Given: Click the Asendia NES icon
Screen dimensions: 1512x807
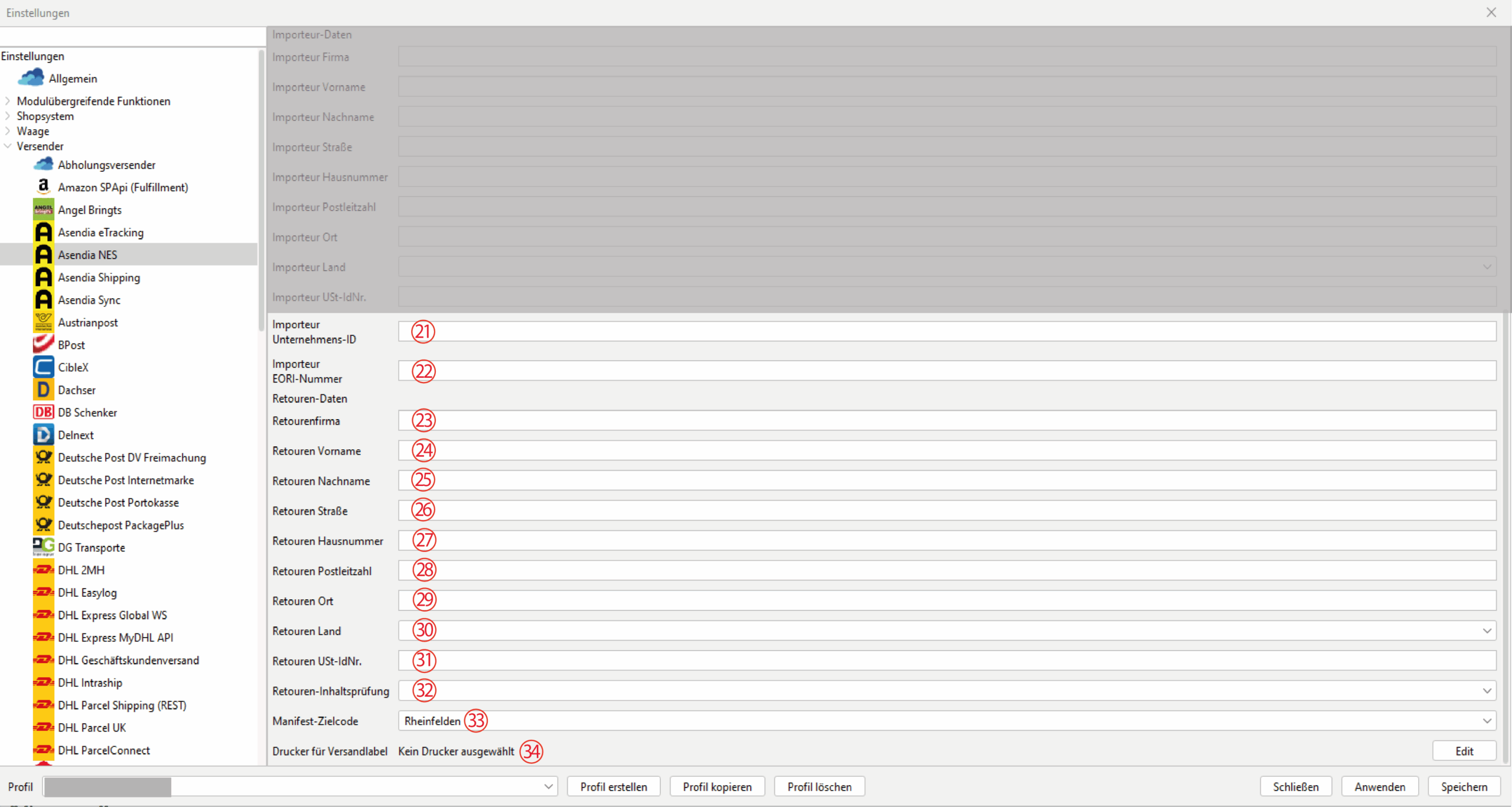Looking at the screenshot, I should [43, 254].
